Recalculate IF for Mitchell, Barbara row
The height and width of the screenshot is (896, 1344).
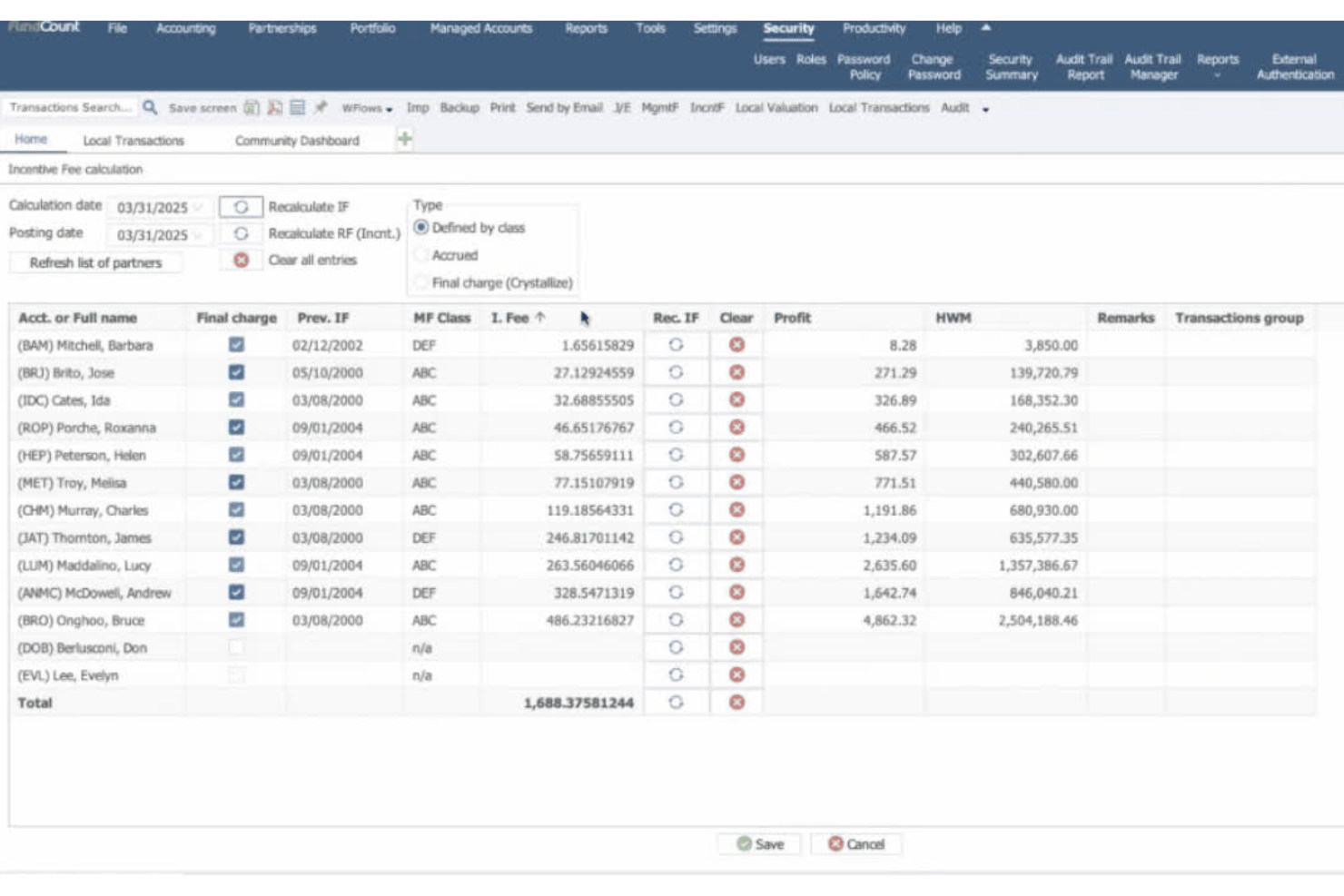tap(676, 345)
